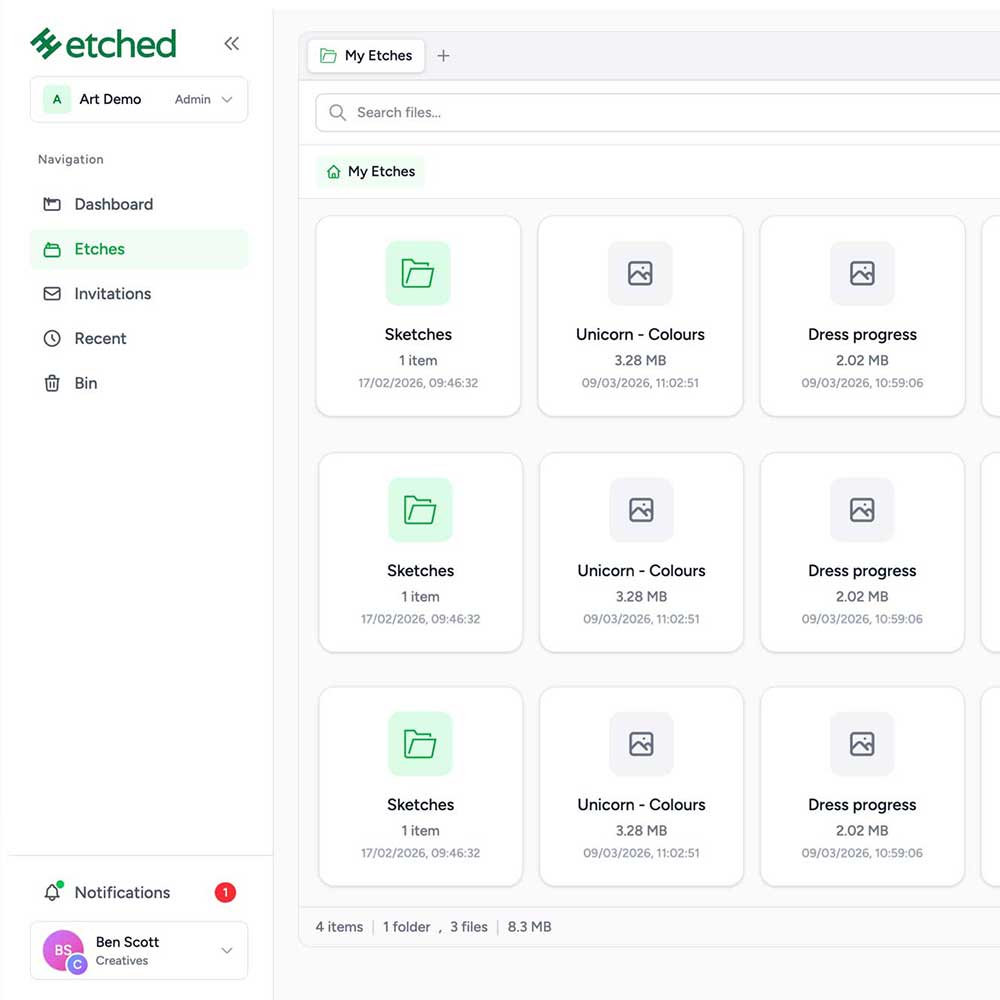Open the Notifications link in sidebar

(122, 892)
